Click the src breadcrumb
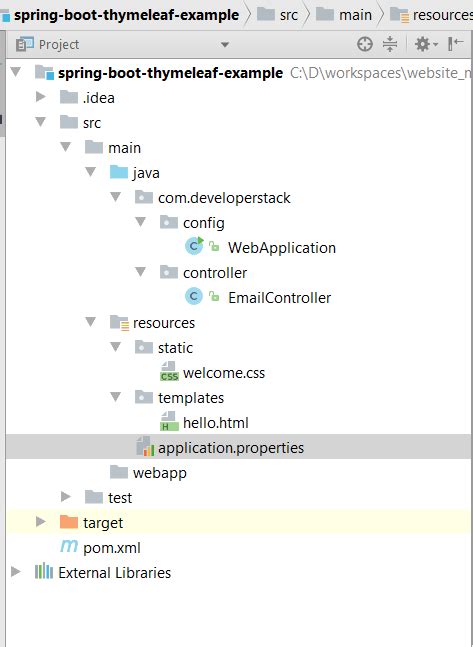The height and width of the screenshot is (647, 473). coord(289,15)
